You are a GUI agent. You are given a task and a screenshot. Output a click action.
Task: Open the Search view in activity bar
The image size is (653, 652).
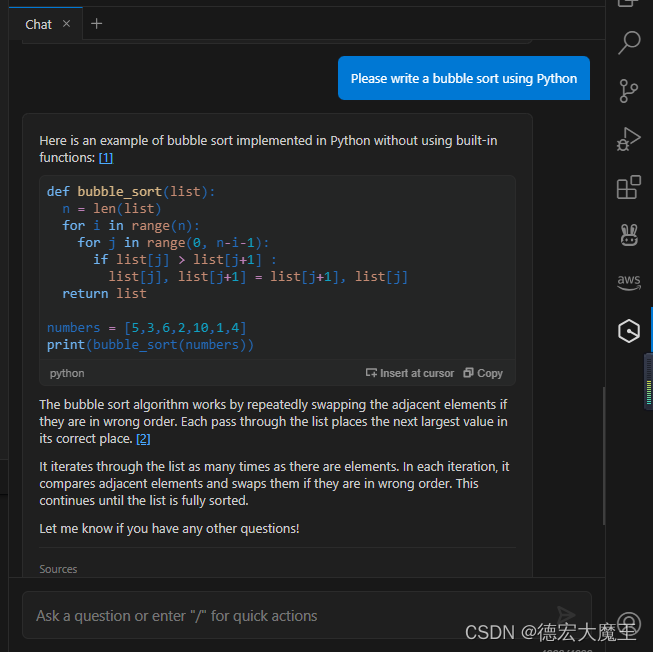point(629,42)
